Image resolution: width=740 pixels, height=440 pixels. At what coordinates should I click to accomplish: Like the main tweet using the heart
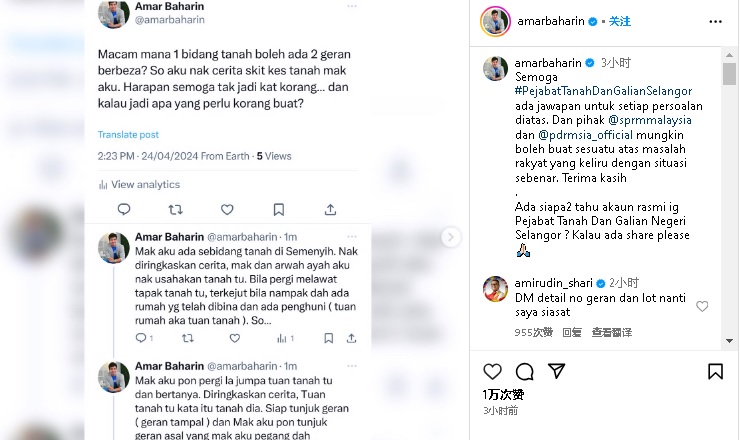pos(227,209)
